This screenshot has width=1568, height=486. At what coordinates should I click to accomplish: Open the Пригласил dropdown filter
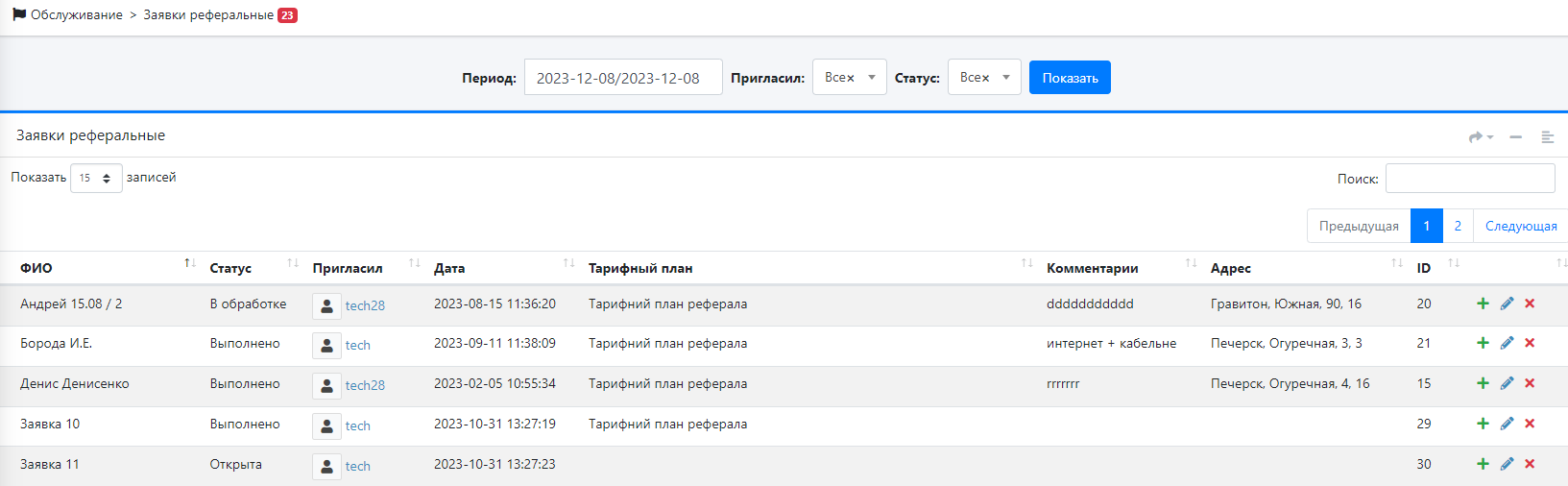[850, 78]
